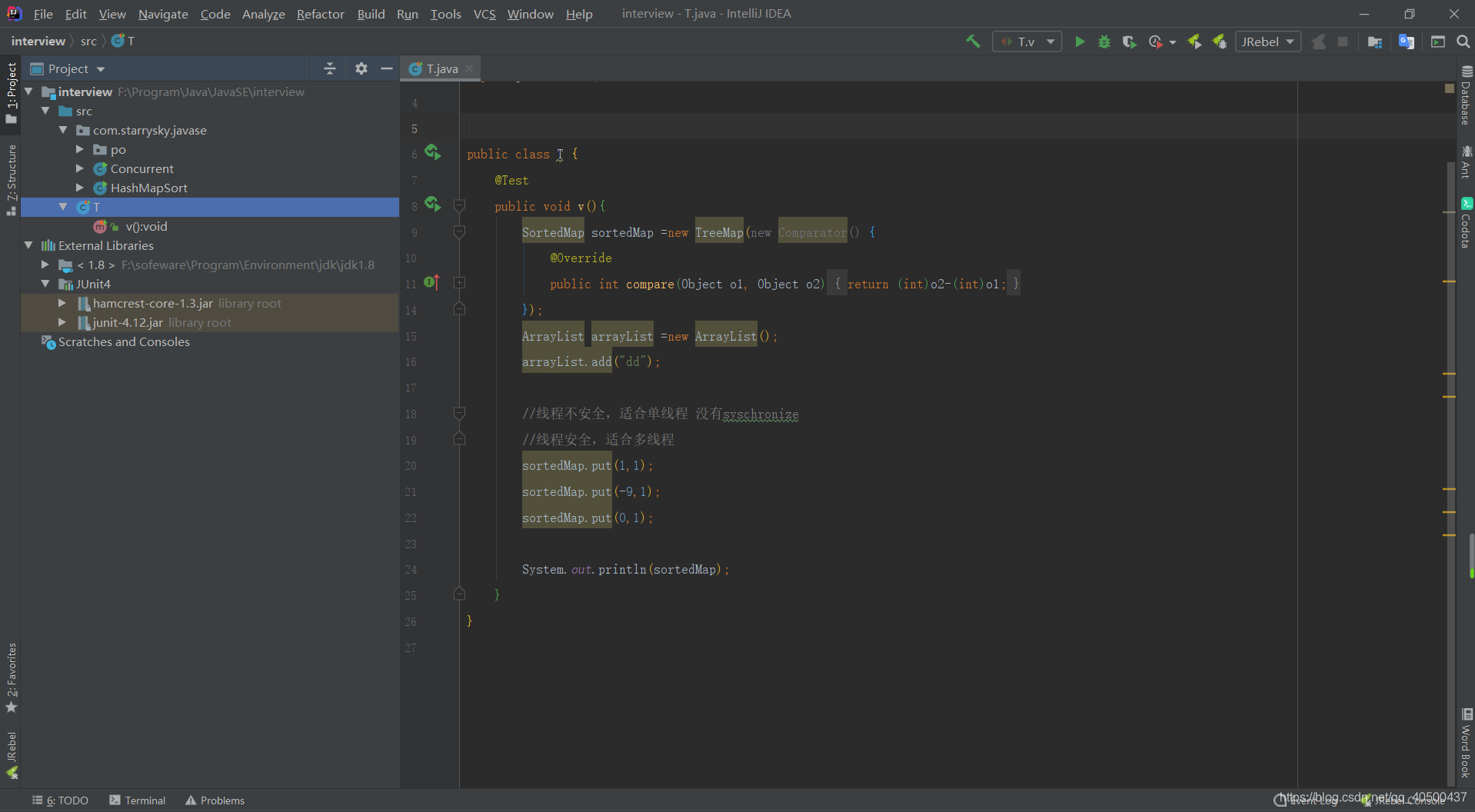Viewport: 1475px width, 812px height.
Task: Open the Refactor menu
Action: pos(321,14)
